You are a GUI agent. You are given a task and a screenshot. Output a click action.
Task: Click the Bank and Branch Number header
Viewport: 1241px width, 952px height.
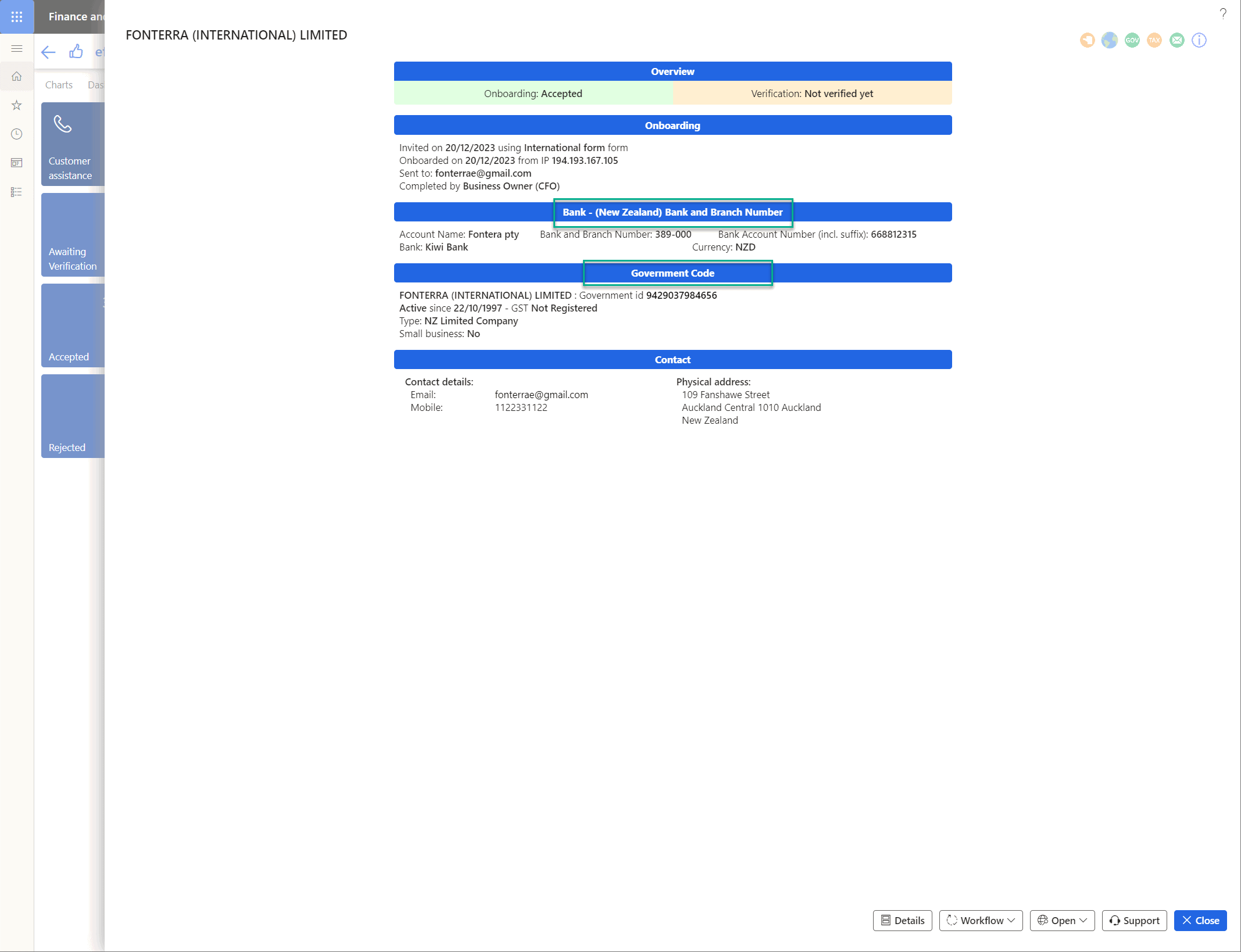[673, 212]
